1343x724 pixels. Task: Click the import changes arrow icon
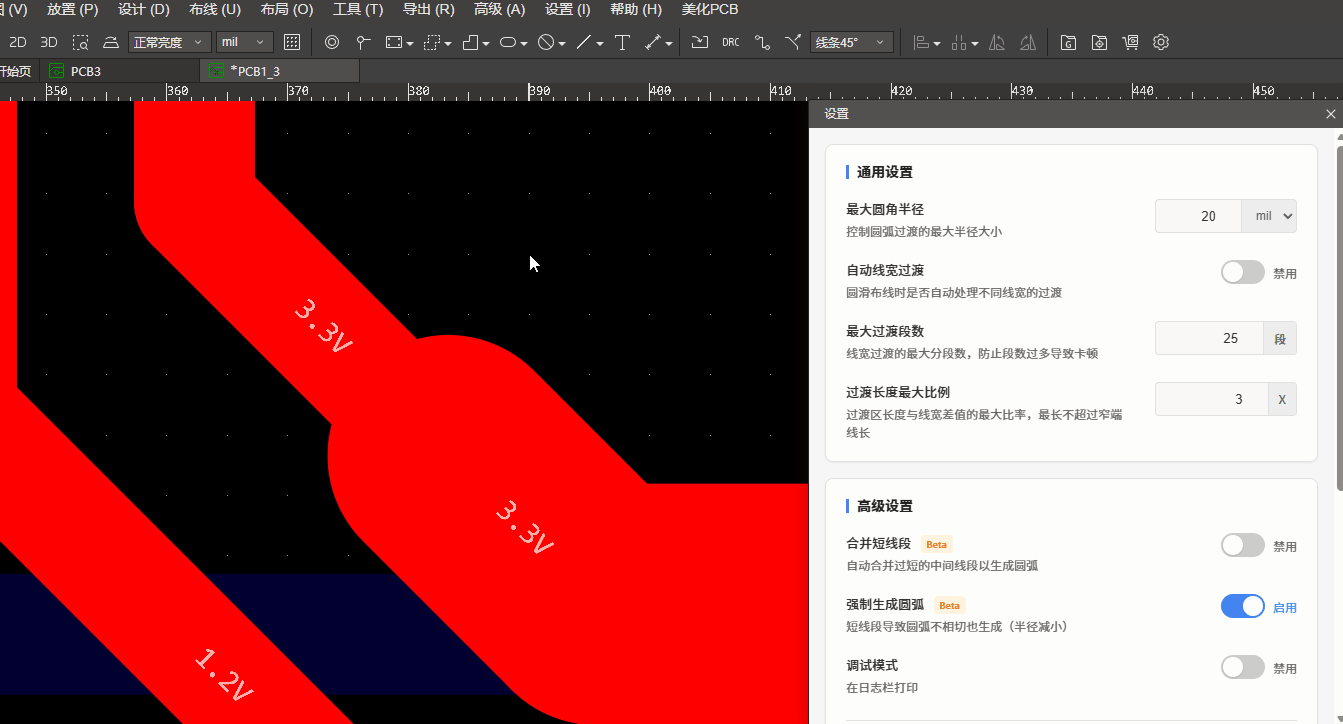click(700, 42)
